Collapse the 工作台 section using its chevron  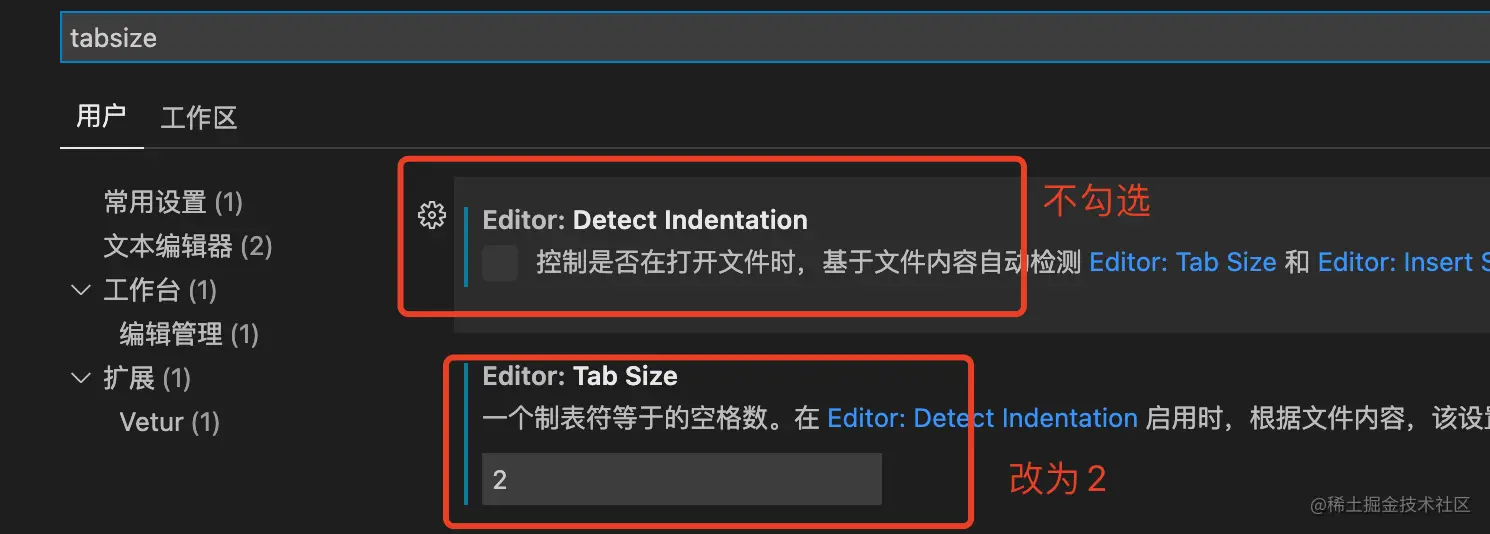81,290
